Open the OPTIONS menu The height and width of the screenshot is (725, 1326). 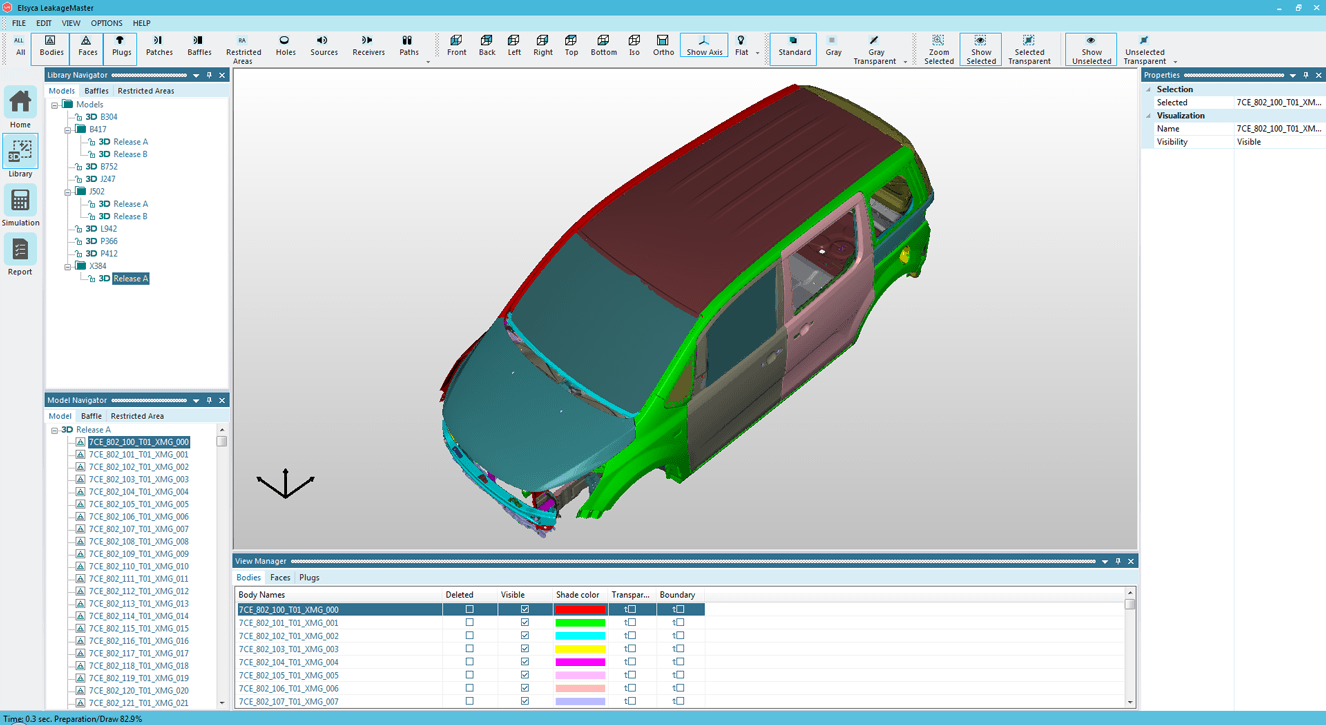[x=106, y=23]
